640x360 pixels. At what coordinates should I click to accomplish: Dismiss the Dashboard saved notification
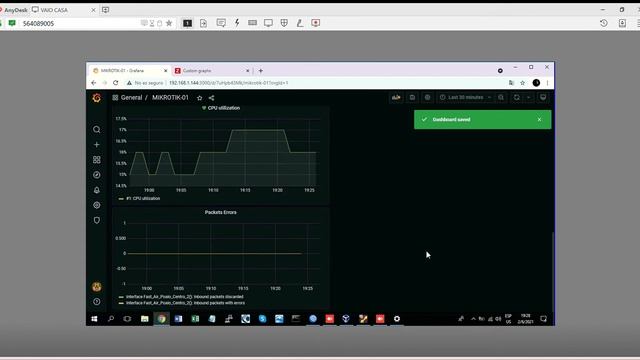tap(539, 120)
